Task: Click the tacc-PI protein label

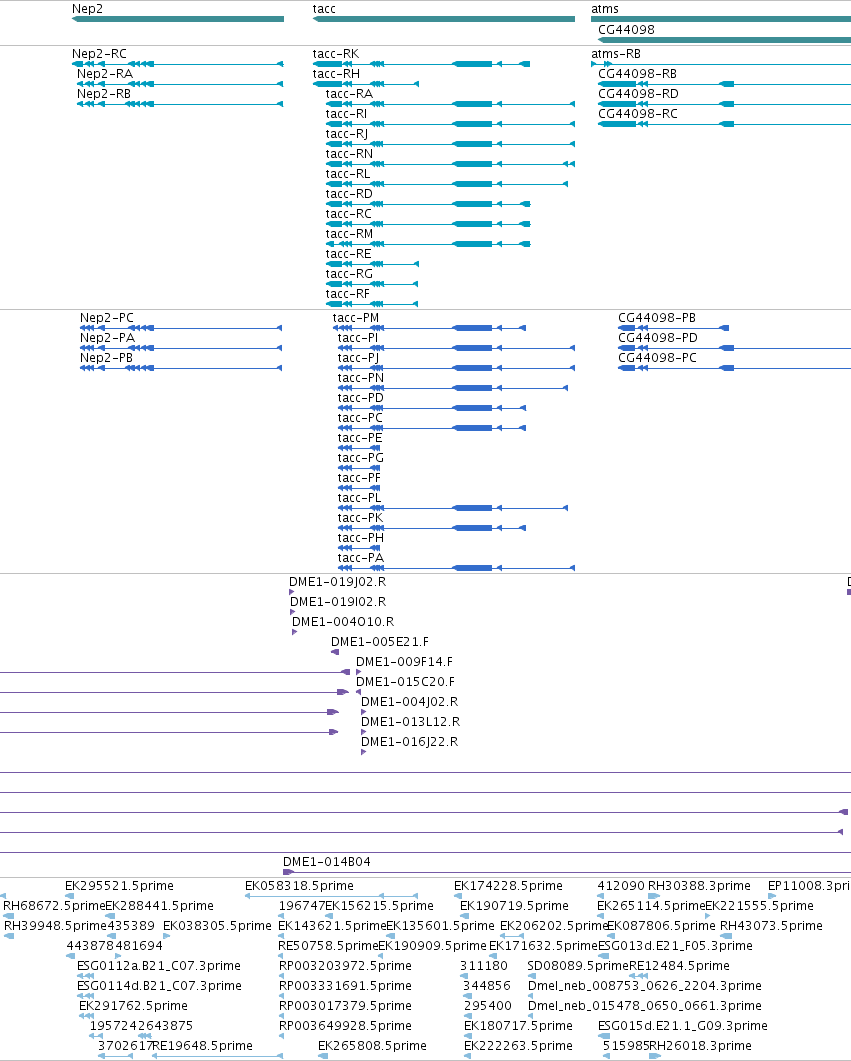Action: click(358, 338)
